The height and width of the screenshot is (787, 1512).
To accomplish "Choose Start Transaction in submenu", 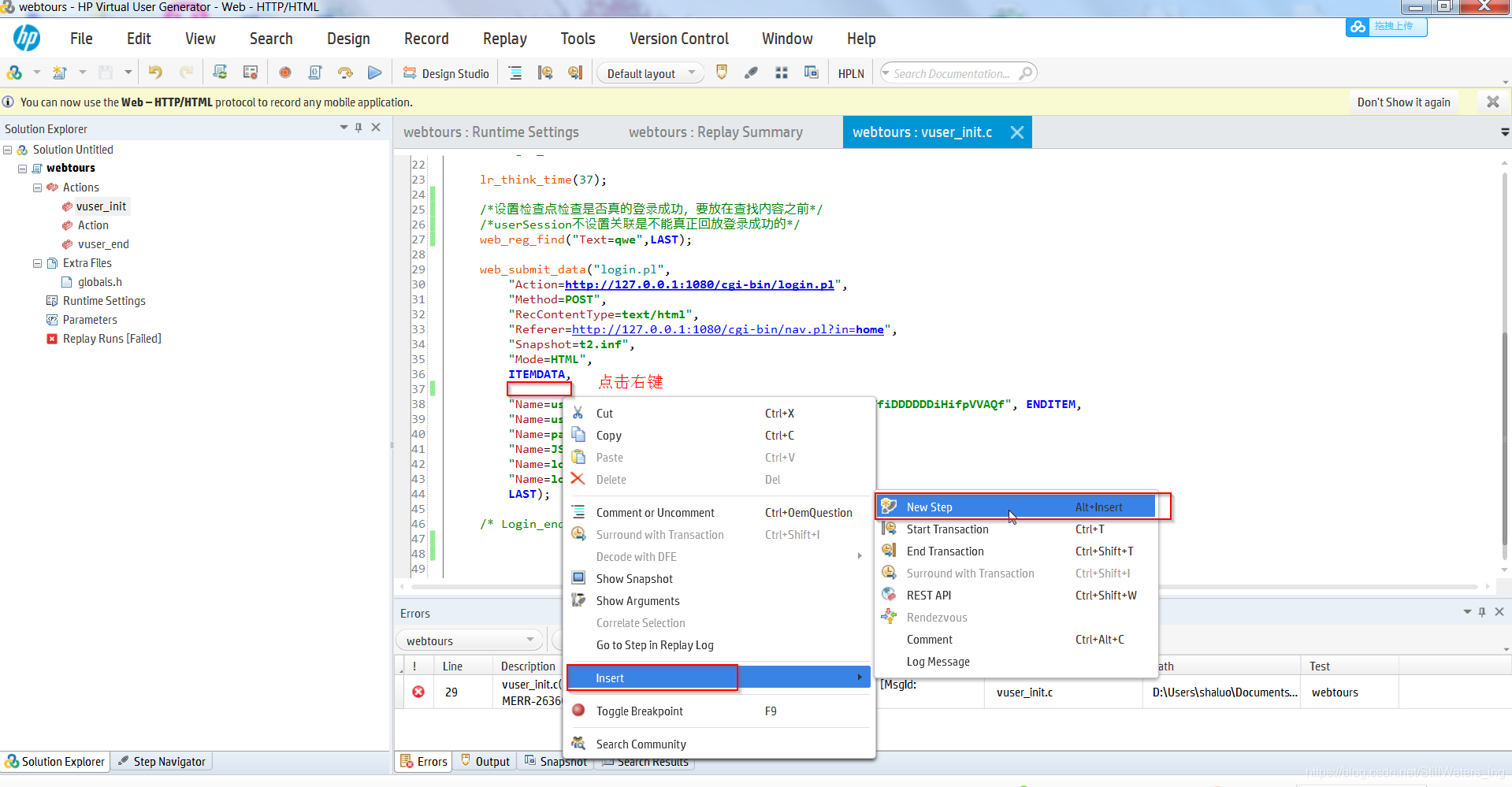I will 1016,529.
